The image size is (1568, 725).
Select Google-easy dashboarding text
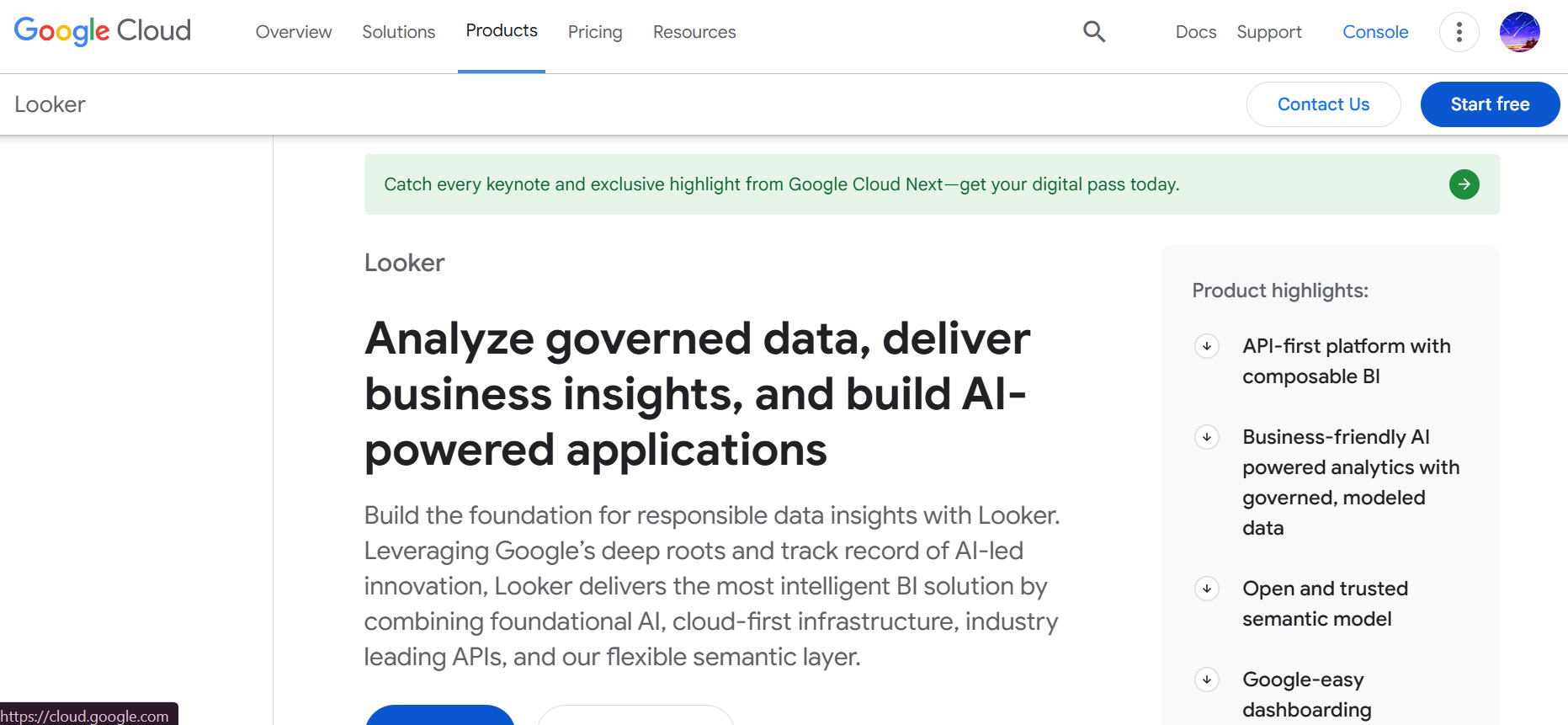tap(1307, 695)
